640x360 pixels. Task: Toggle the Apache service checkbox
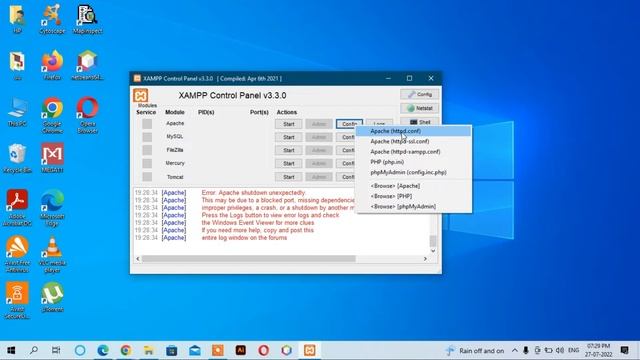tap(147, 124)
